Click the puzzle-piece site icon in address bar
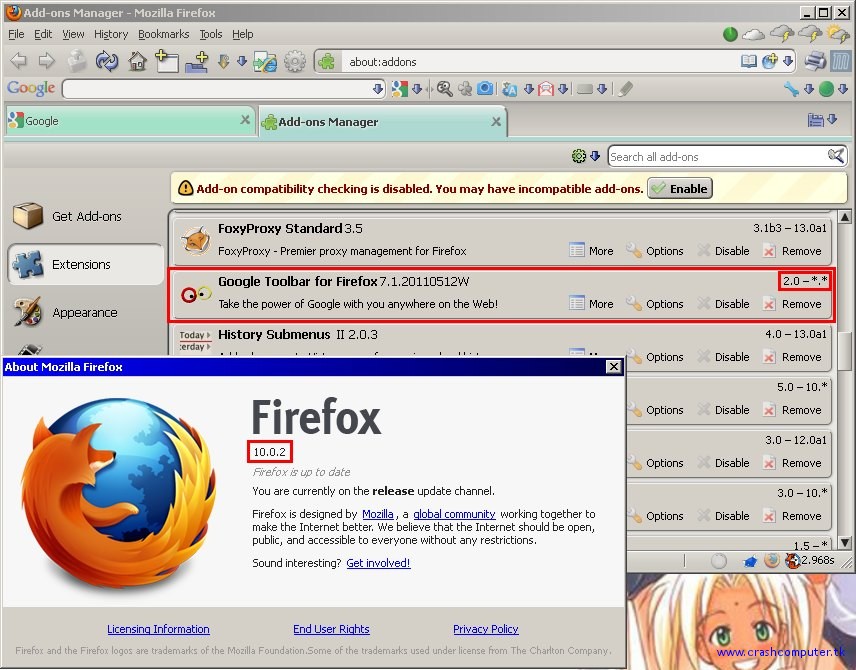This screenshot has width=856, height=670. tap(326, 61)
